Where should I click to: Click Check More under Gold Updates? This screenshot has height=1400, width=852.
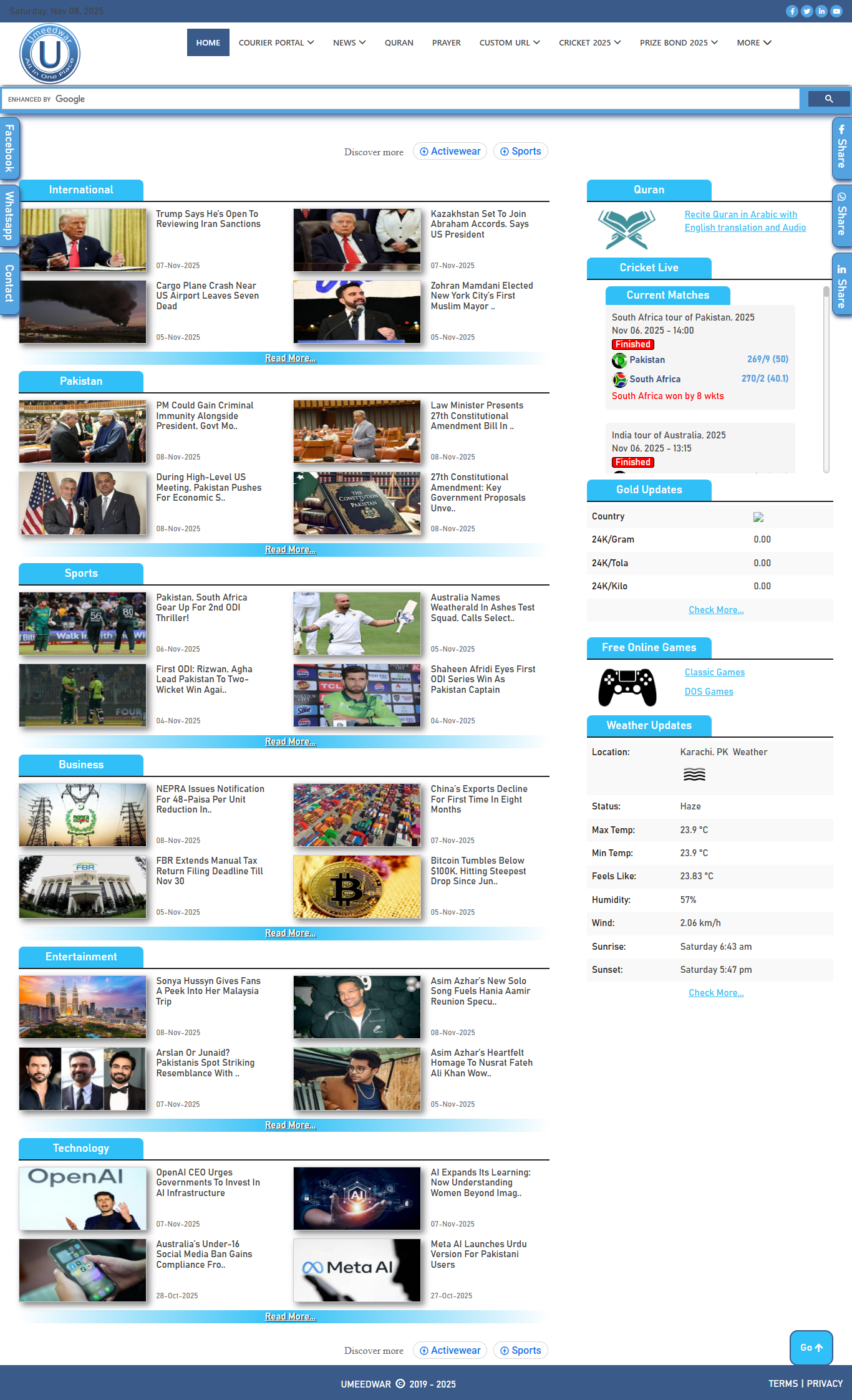(x=716, y=610)
